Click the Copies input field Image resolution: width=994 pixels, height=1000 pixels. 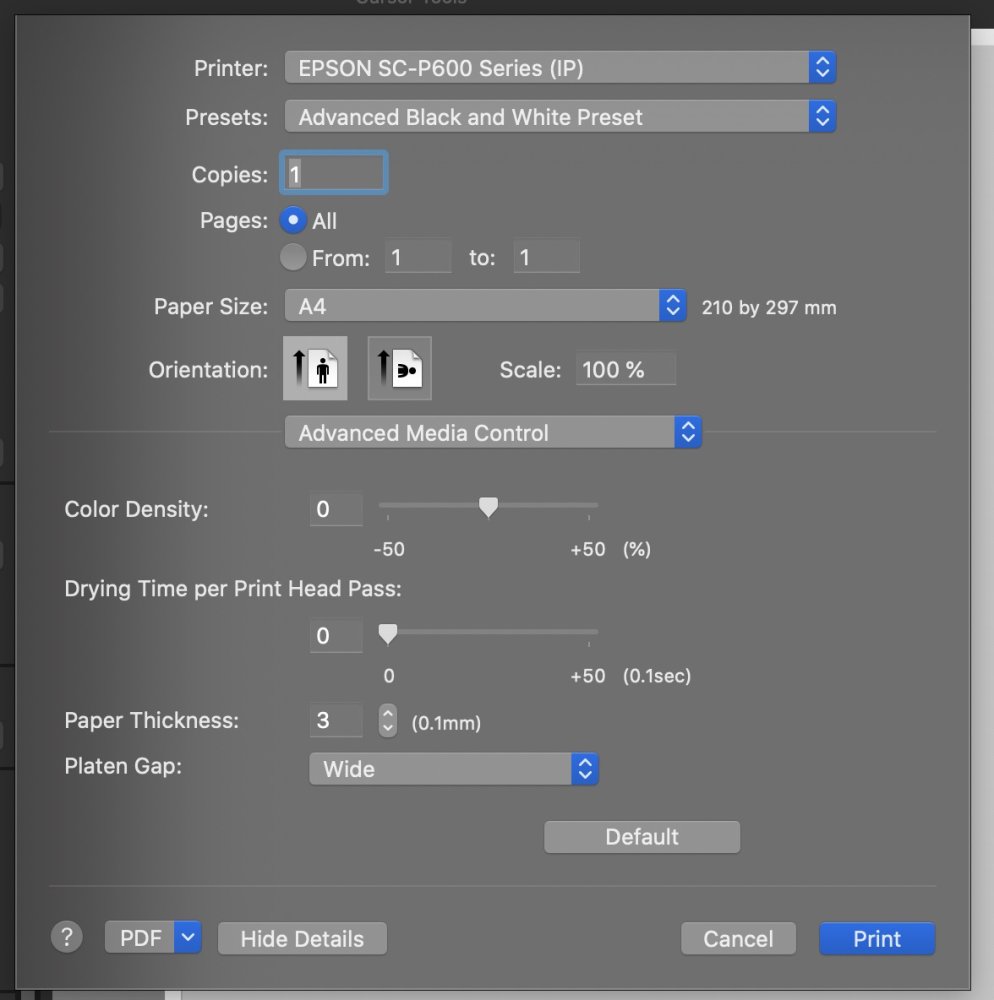[x=335, y=174]
